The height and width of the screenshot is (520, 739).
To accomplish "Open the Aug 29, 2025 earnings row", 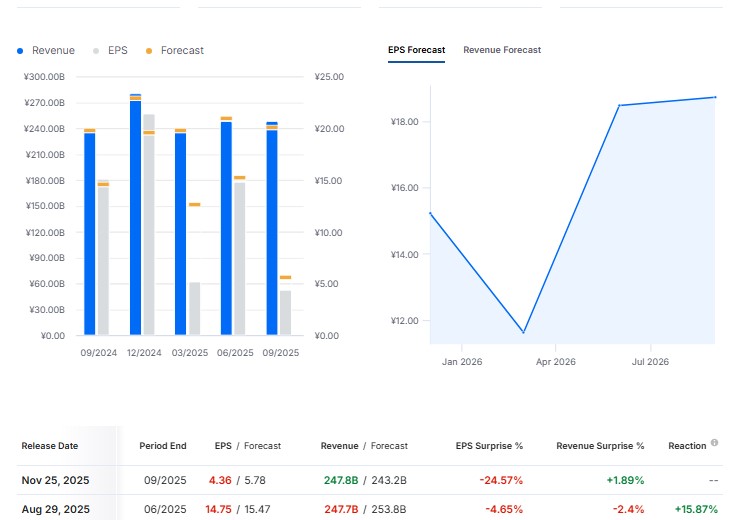I will coord(56,509).
